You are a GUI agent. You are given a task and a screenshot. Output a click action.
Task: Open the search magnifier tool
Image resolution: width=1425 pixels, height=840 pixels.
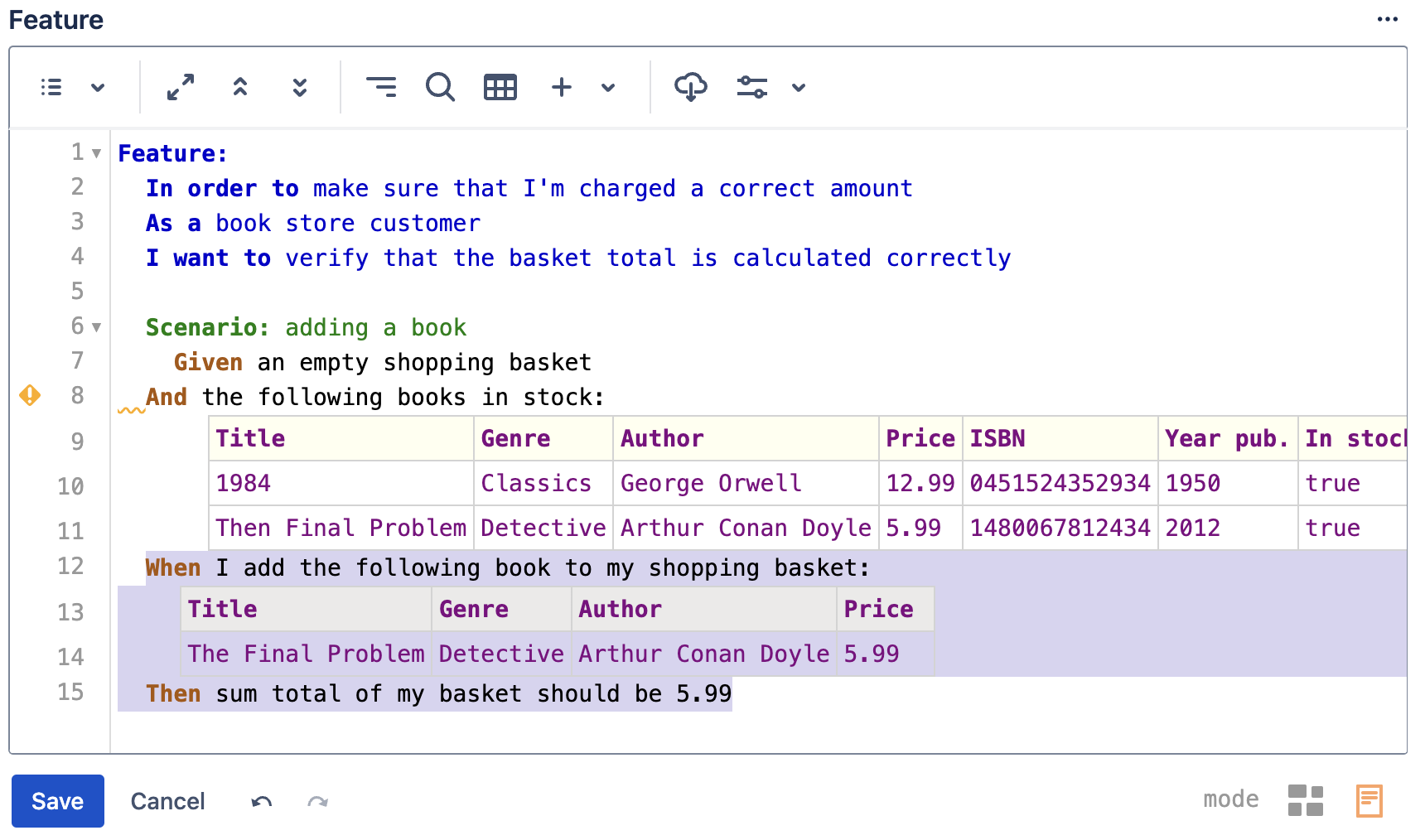coord(441,87)
